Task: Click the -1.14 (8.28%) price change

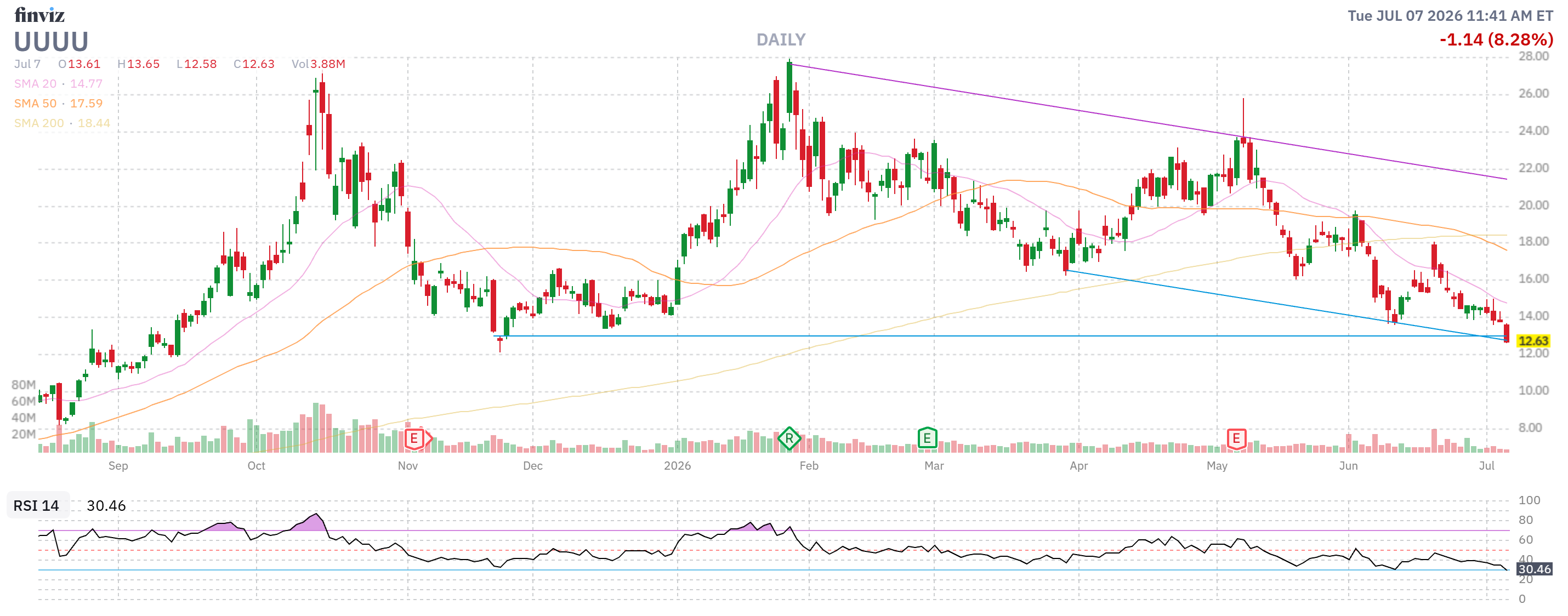Action: pos(1496,39)
